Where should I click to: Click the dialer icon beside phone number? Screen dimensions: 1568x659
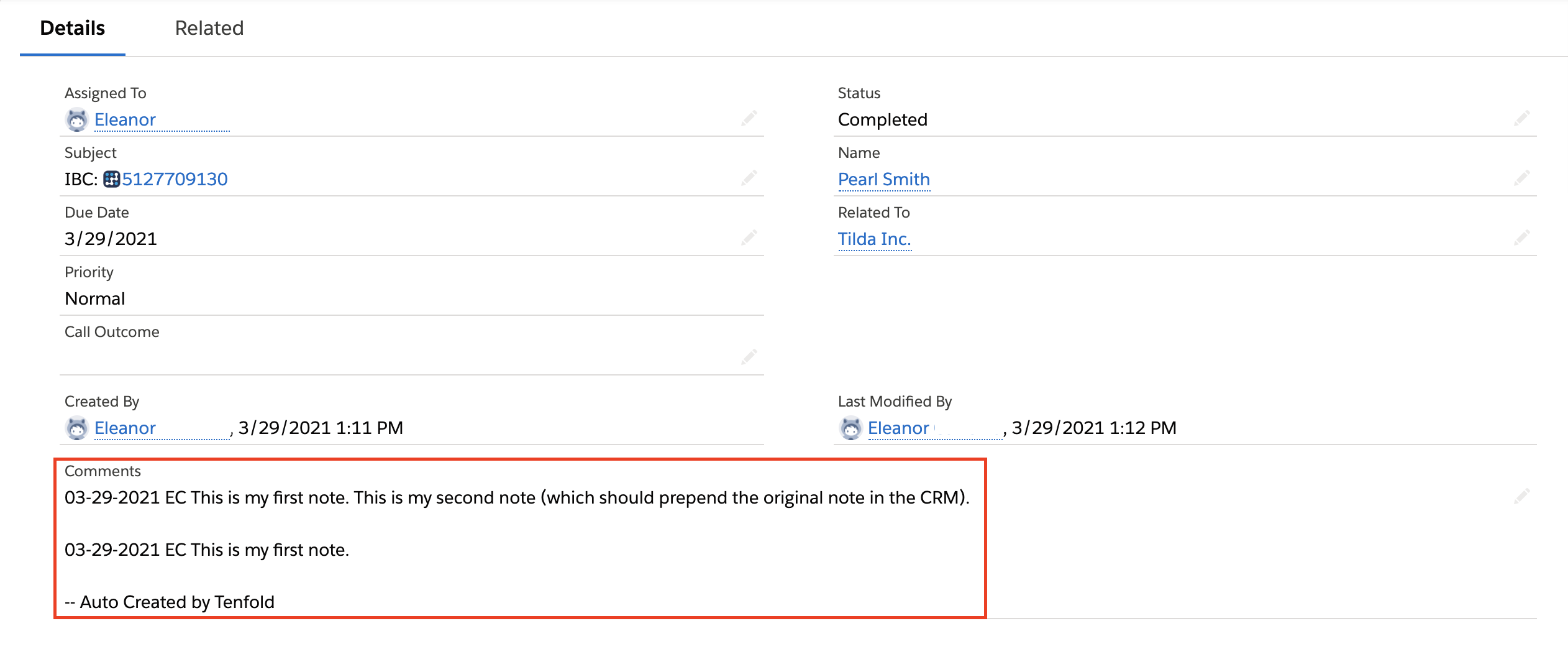pos(111,179)
